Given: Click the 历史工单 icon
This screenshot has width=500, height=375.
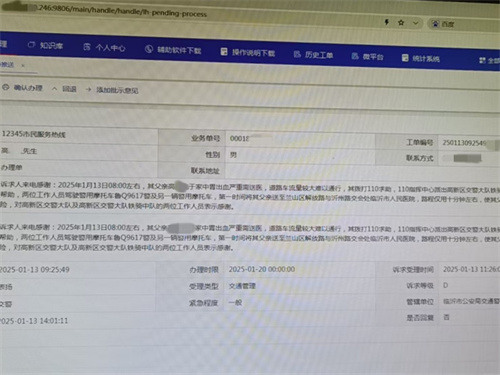Looking at the screenshot, I should 297,54.
